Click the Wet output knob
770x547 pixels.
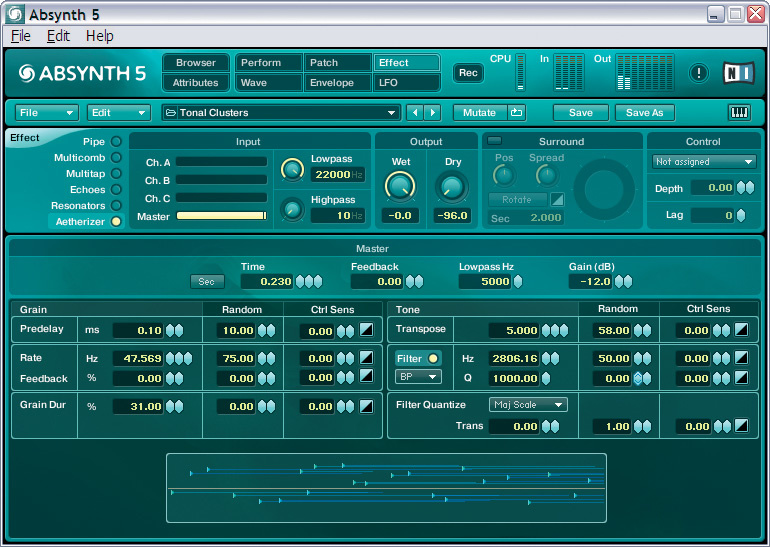400,185
